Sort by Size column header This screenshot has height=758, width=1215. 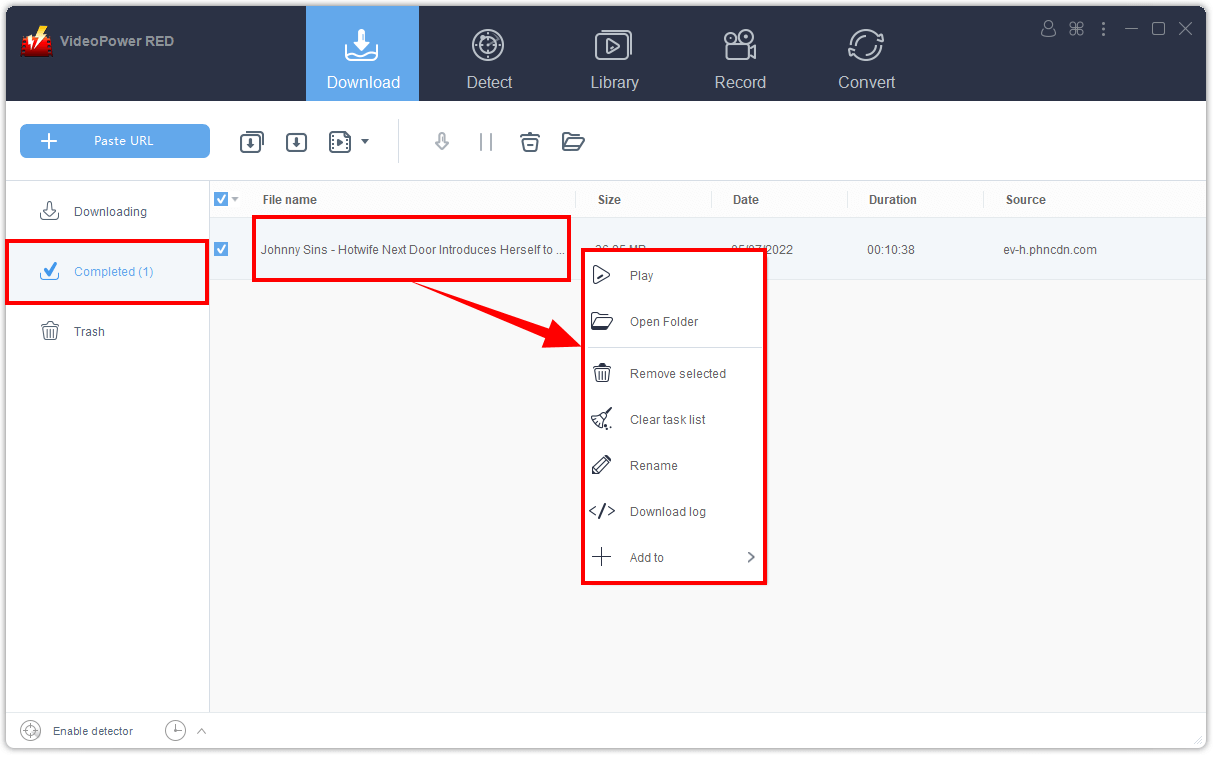pos(609,200)
